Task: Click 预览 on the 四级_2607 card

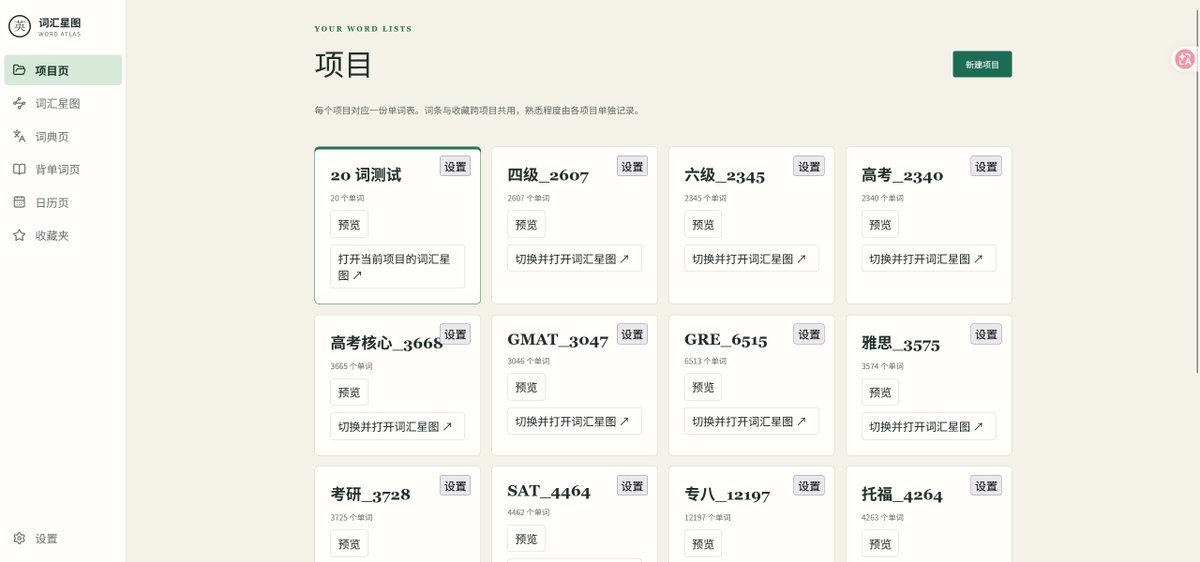Action: click(526, 224)
